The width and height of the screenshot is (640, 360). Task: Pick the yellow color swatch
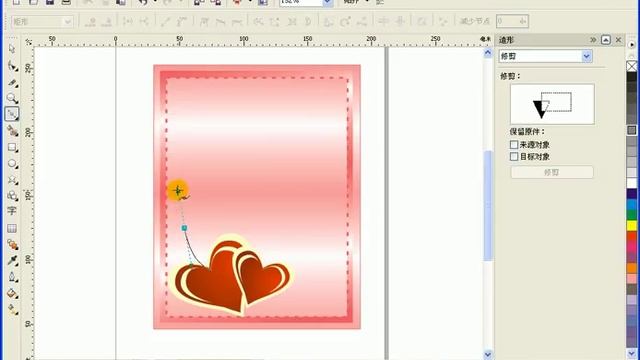(x=632, y=225)
